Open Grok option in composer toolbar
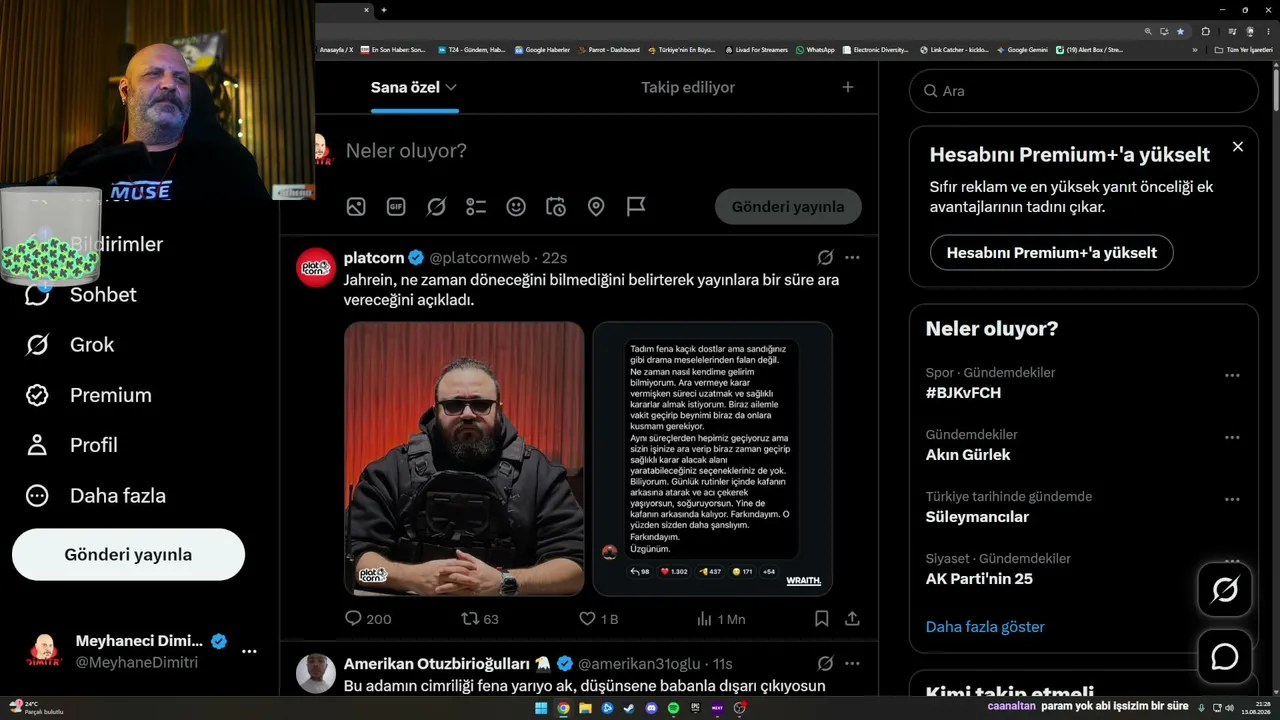This screenshot has width=1280, height=720. (436, 207)
